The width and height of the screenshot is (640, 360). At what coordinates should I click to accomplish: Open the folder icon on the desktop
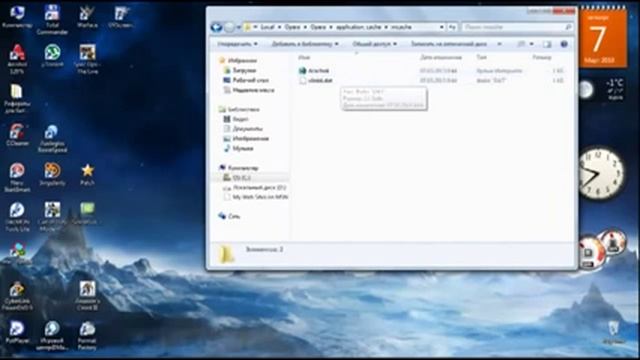click(17, 98)
